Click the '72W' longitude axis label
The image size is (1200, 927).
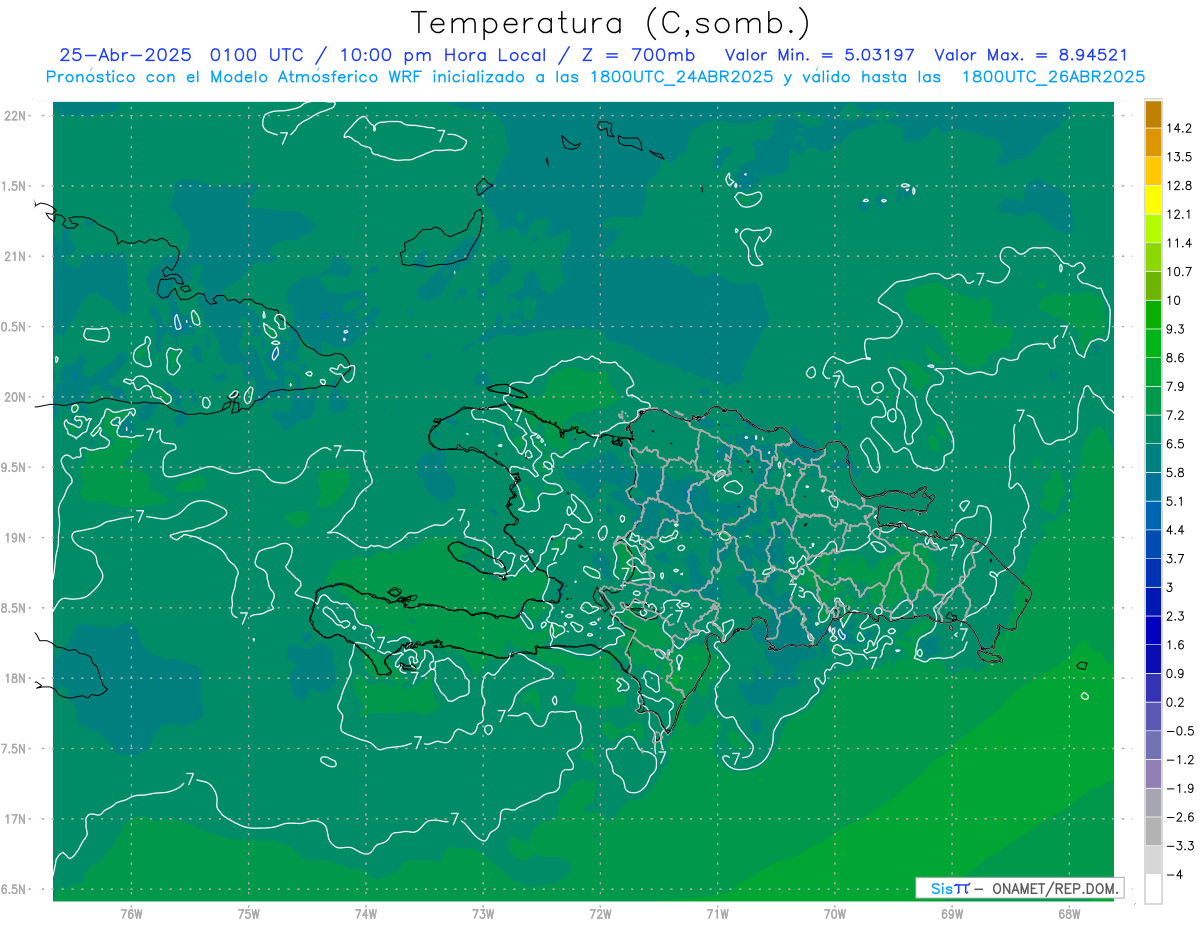tap(600, 914)
